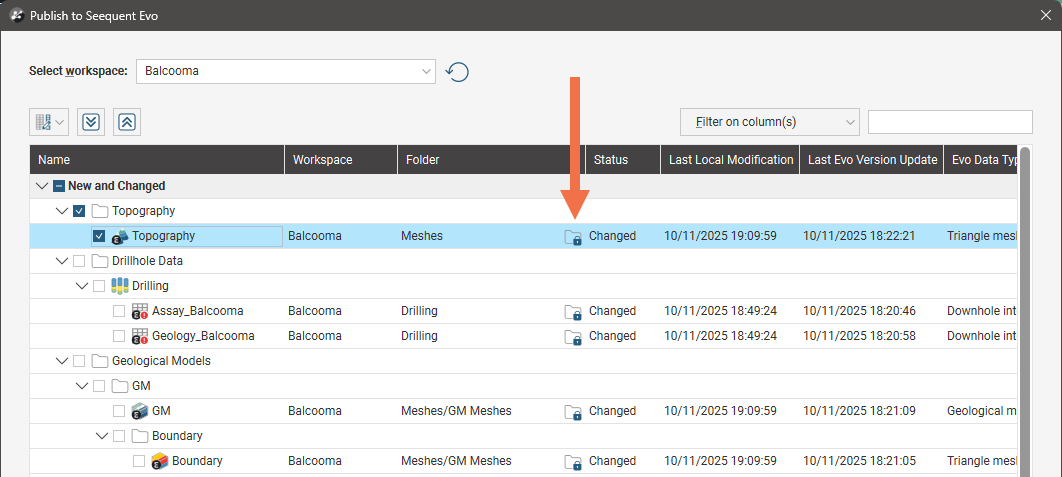Open the column chooser icon menu
Image resolution: width=1062 pixels, height=477 pixels.
click(x=49, y=122)
